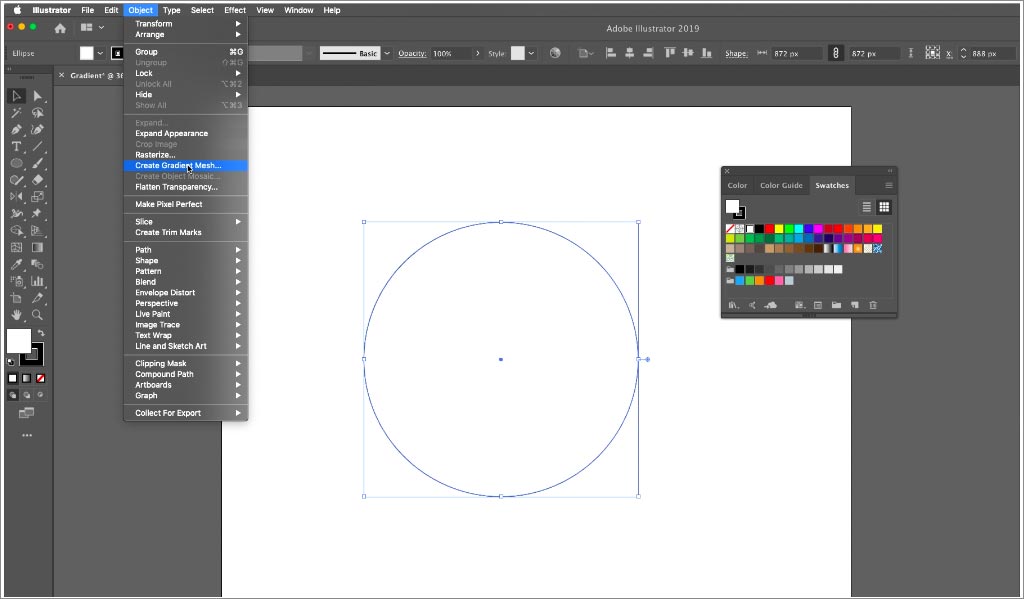Select the red swatch in Swatches panel
Viewport: 1024px width, 599px height.
coord(767,228)
